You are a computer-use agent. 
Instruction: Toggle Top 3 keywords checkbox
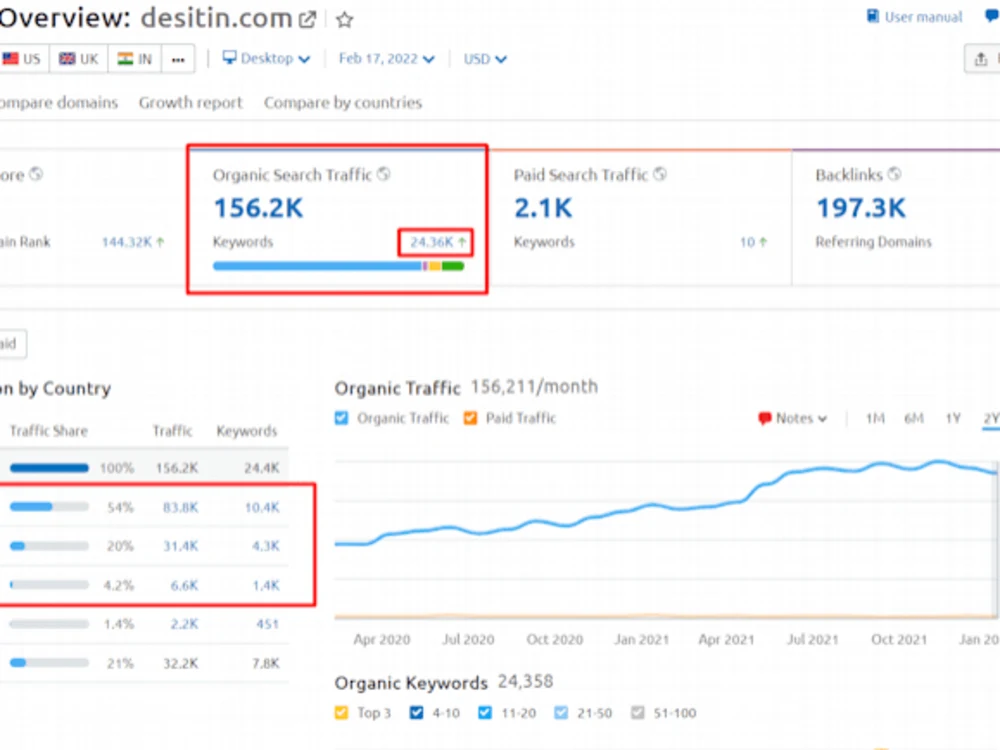(342, 713)
